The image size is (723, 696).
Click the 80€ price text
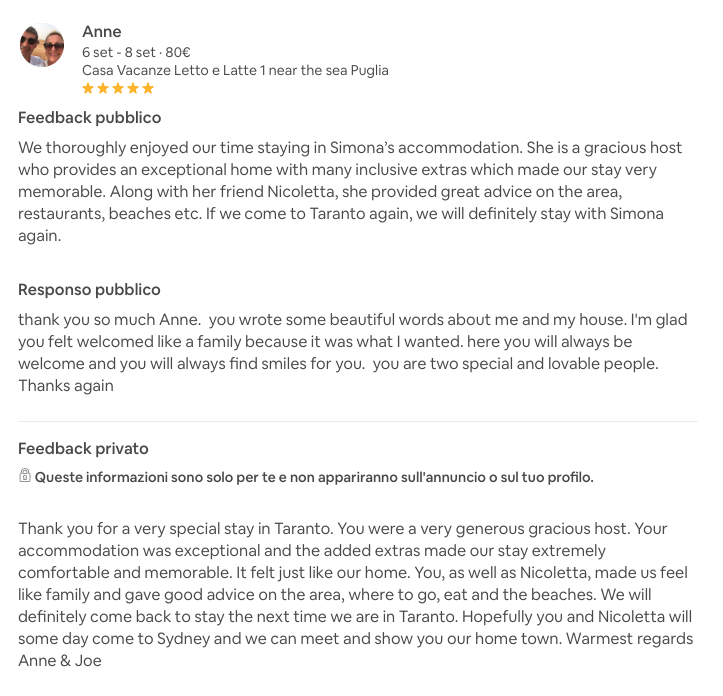(178, 52)
